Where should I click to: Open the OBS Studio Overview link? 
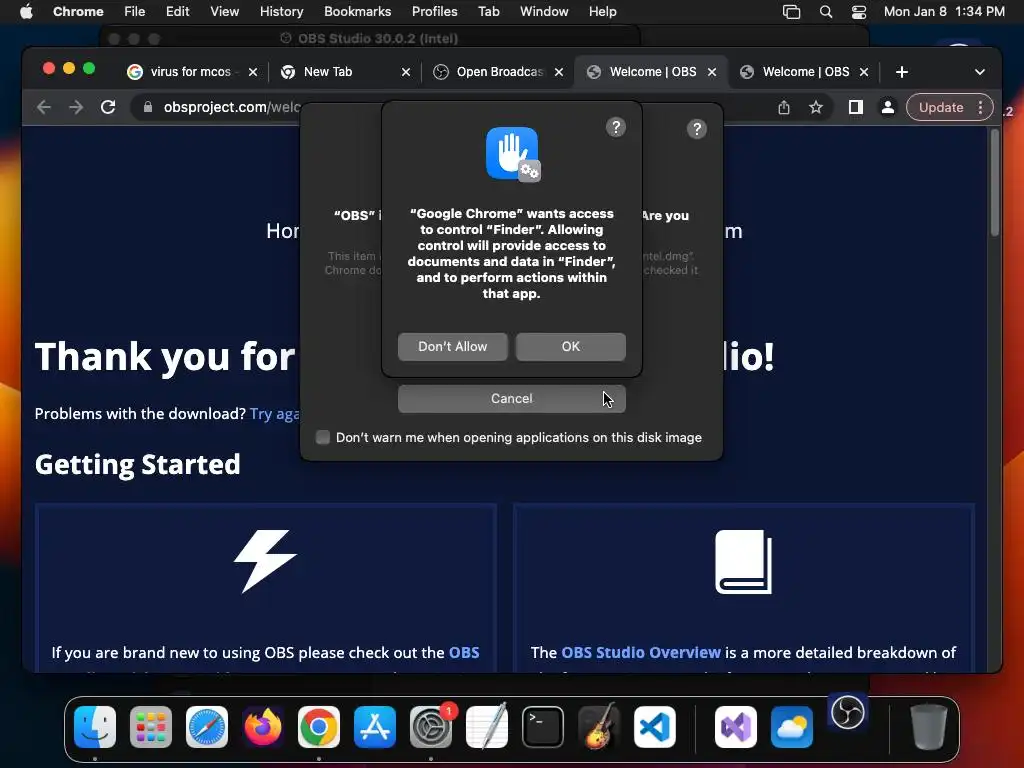[x=641, y=652]
